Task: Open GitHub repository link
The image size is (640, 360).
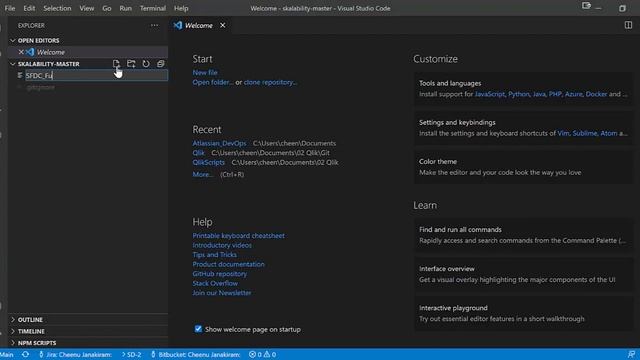Action: 220,273
